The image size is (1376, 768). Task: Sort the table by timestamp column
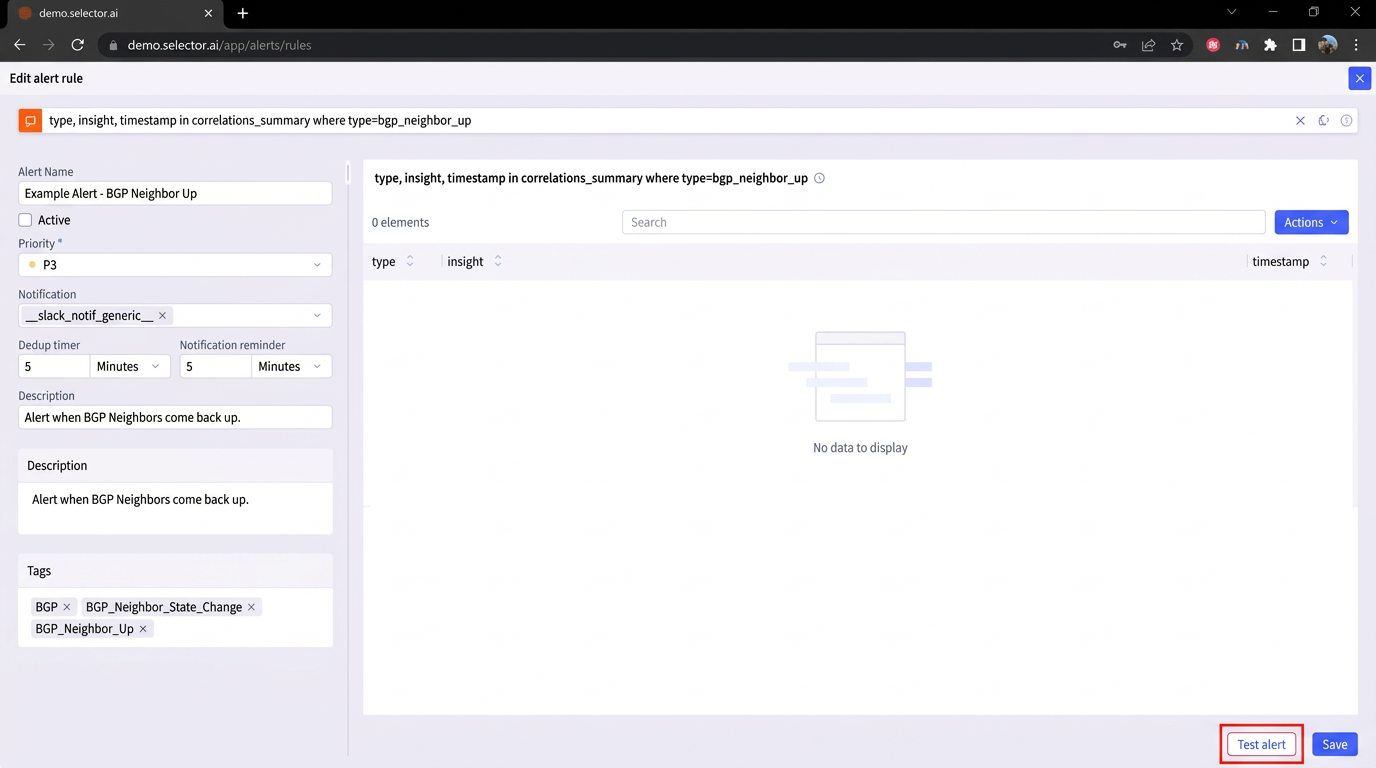(x=1323, y=262)
